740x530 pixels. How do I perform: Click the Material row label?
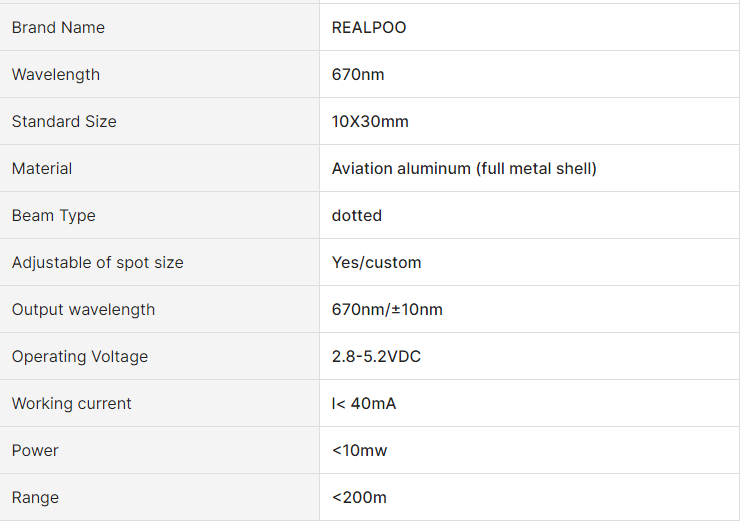[x=42, y=169]
